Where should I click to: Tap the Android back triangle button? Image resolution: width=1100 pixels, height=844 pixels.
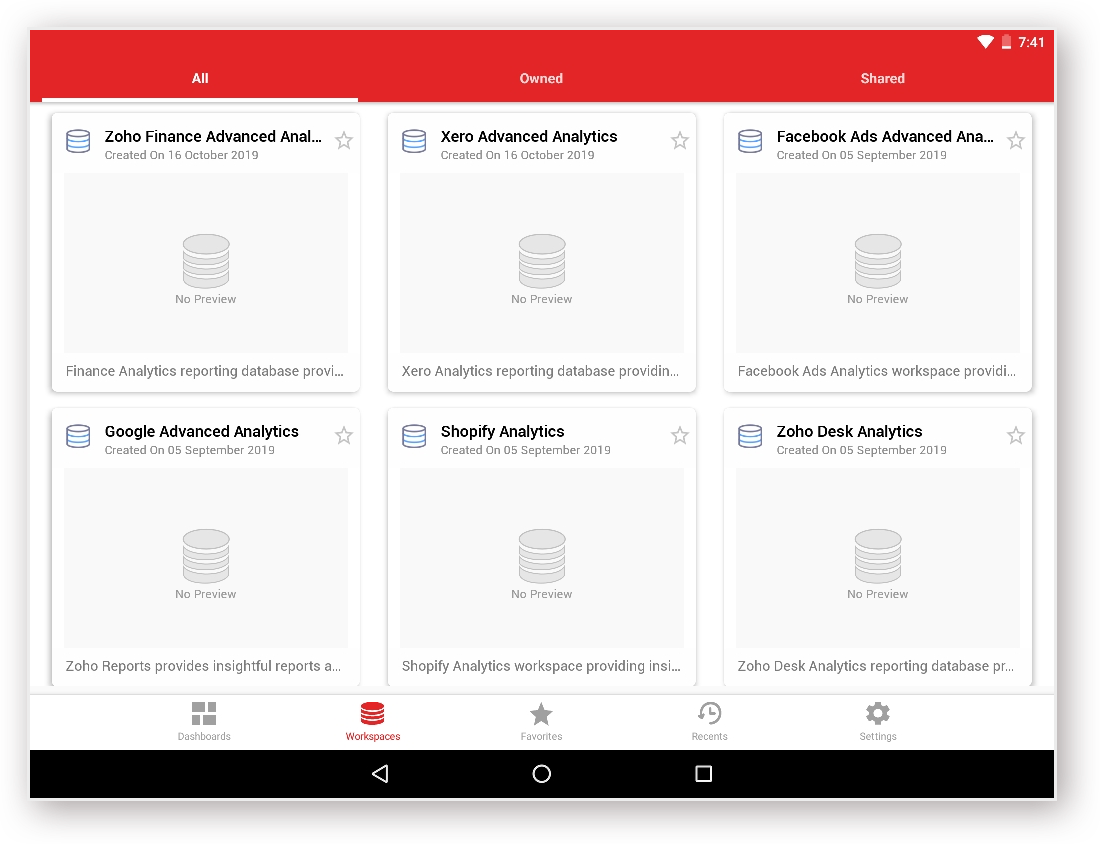380,774
